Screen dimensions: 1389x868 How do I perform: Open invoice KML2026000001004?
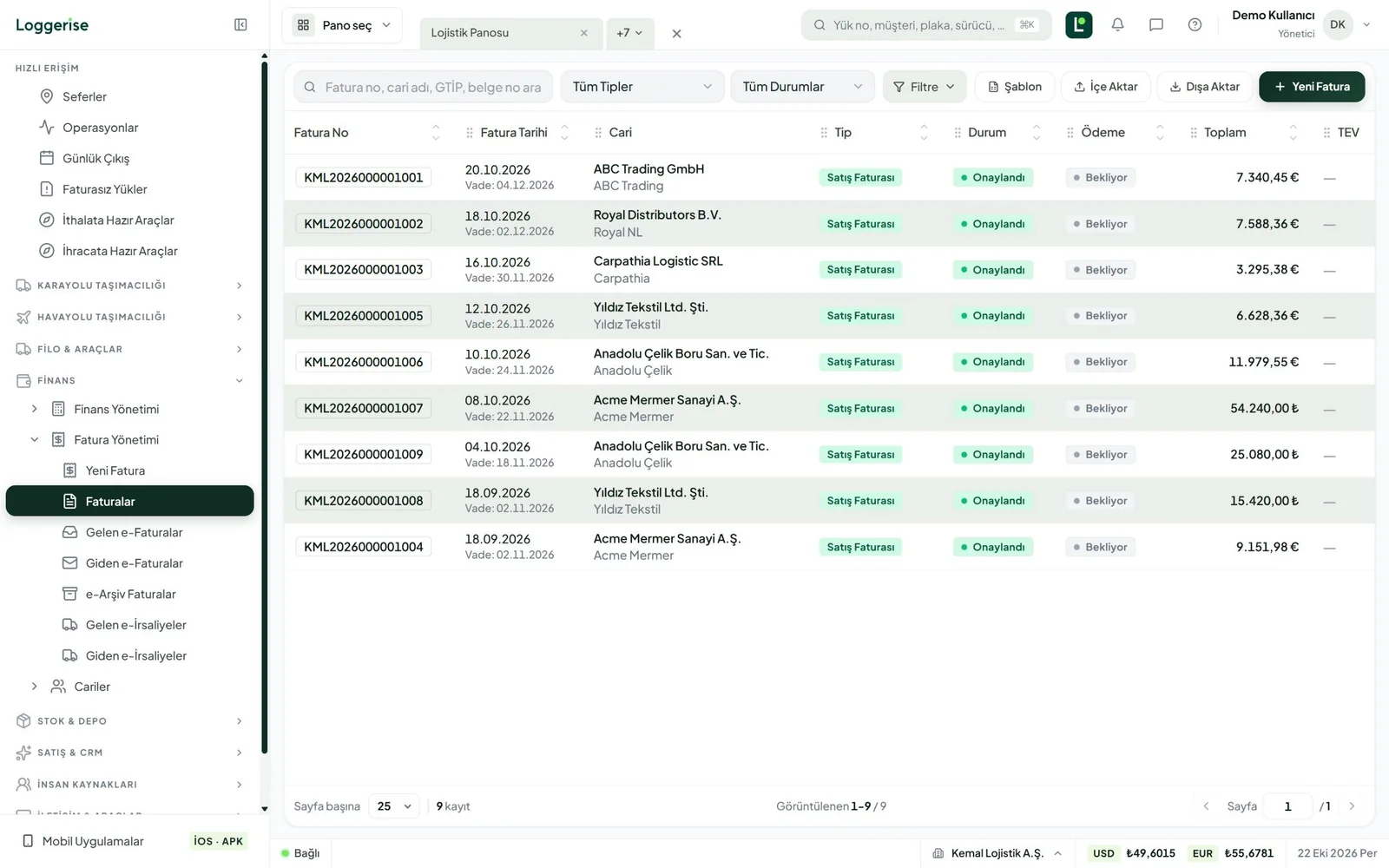[364, 547]
